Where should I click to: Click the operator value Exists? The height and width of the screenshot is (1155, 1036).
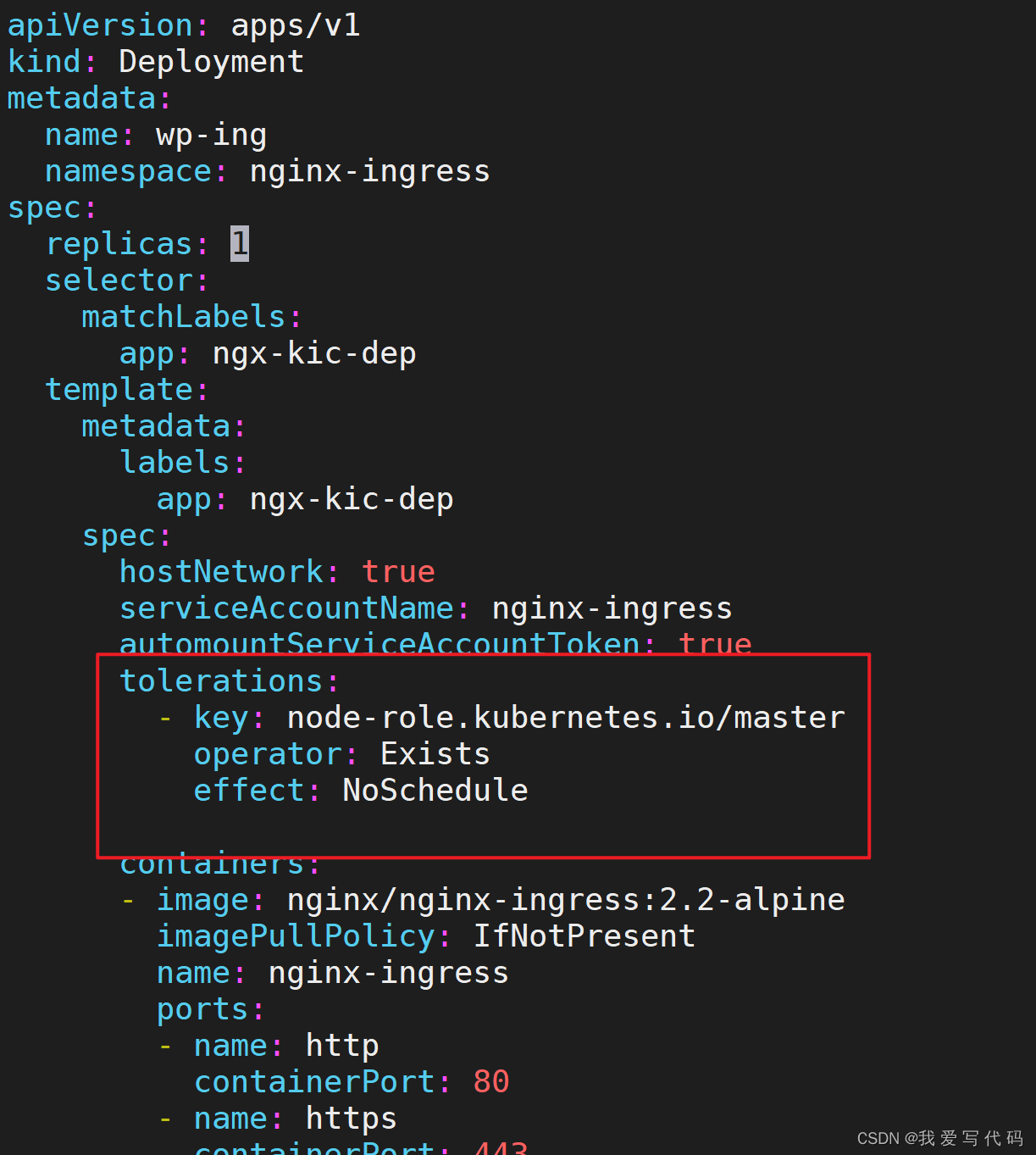tap(434, 753)
